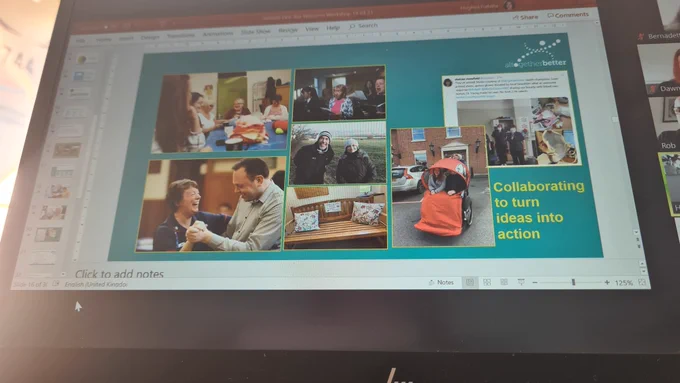Select the laughing dancing couple photo
Screen dimensions: 680x383
pyautogui.click(x=211, y=204)
